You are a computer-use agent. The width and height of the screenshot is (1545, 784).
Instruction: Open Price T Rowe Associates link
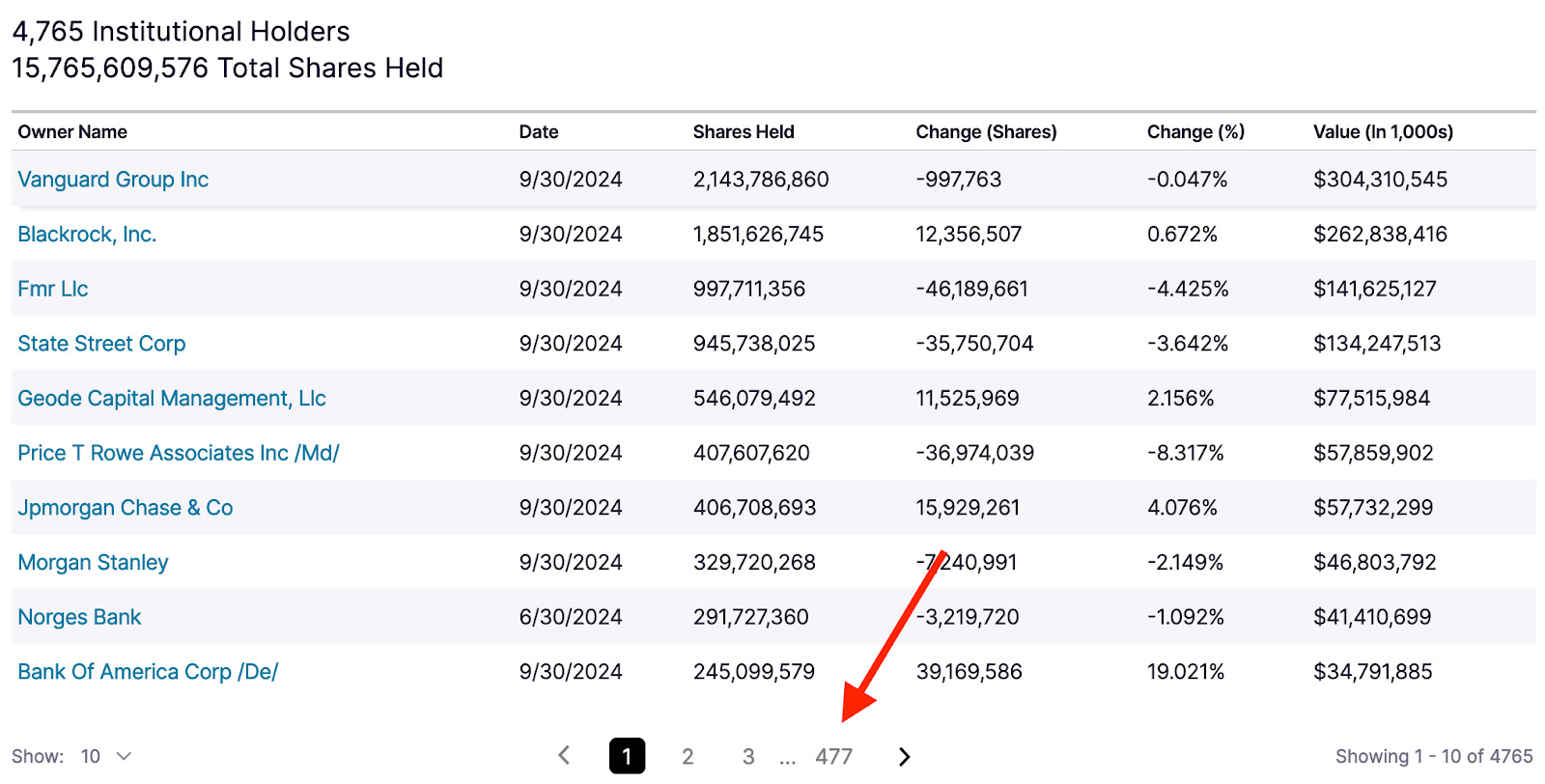[179, 453]
